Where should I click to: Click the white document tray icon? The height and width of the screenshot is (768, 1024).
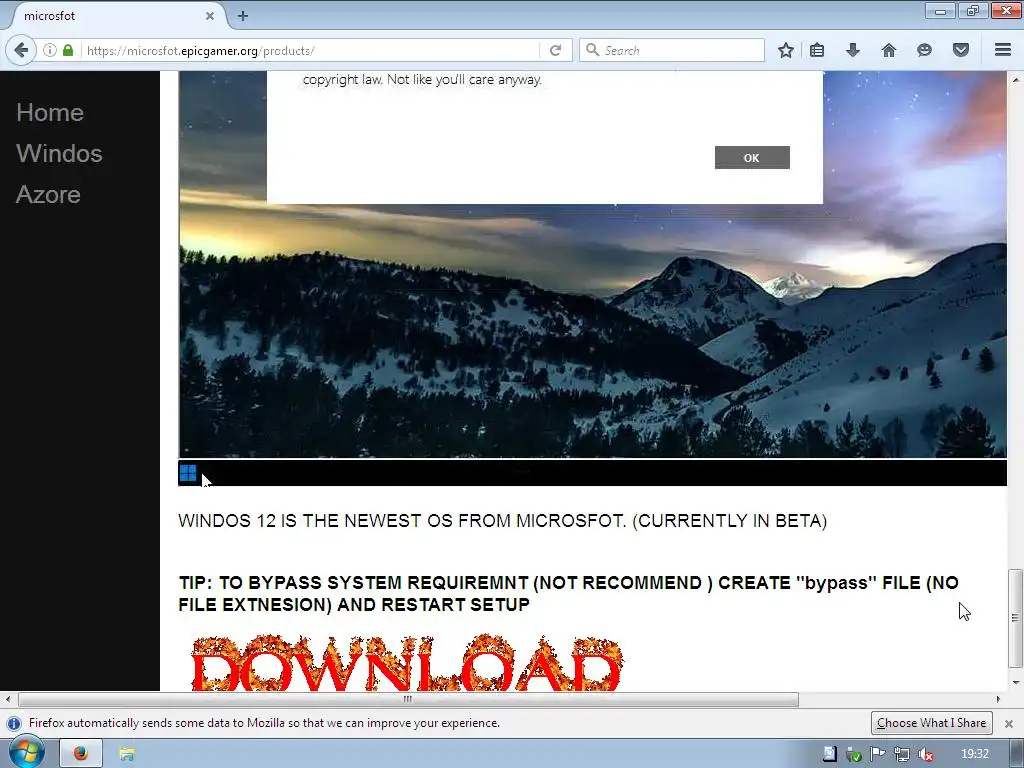pos(829,754)
